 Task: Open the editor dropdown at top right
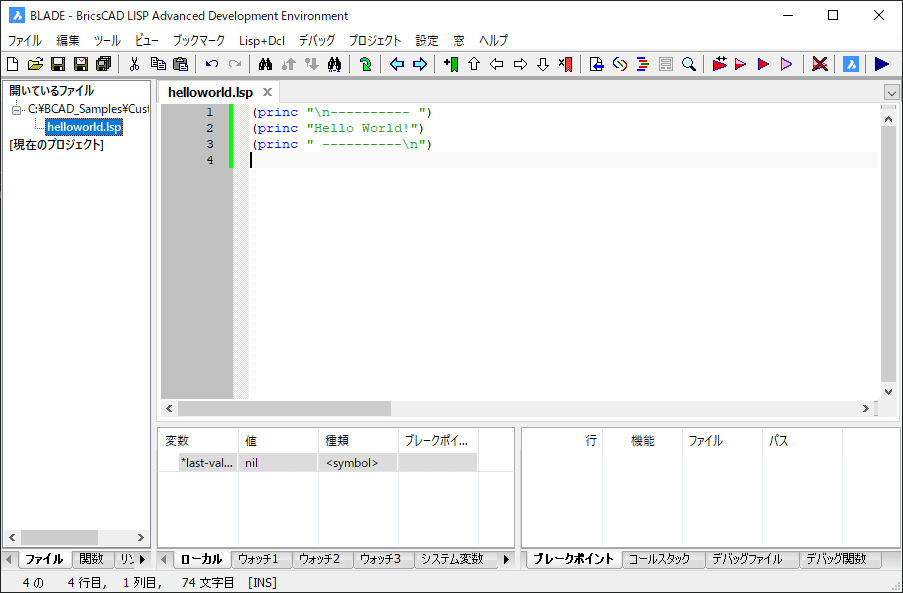(x=891, y=91)
